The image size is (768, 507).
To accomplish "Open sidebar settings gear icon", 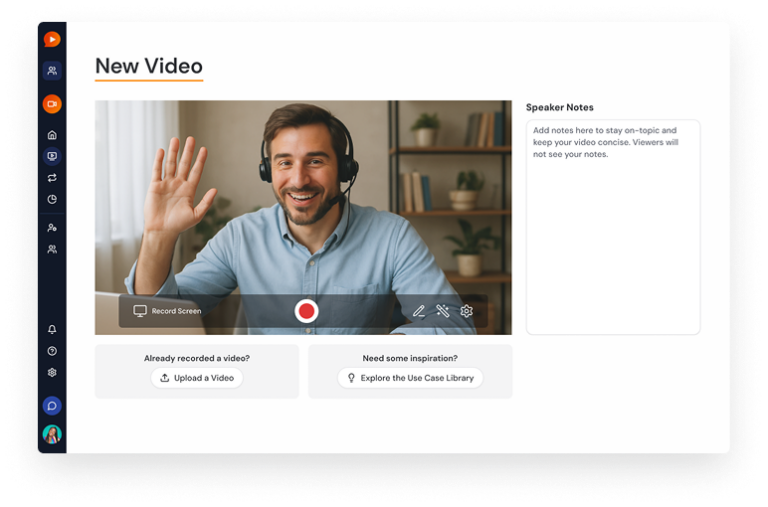I will point(52,373).
